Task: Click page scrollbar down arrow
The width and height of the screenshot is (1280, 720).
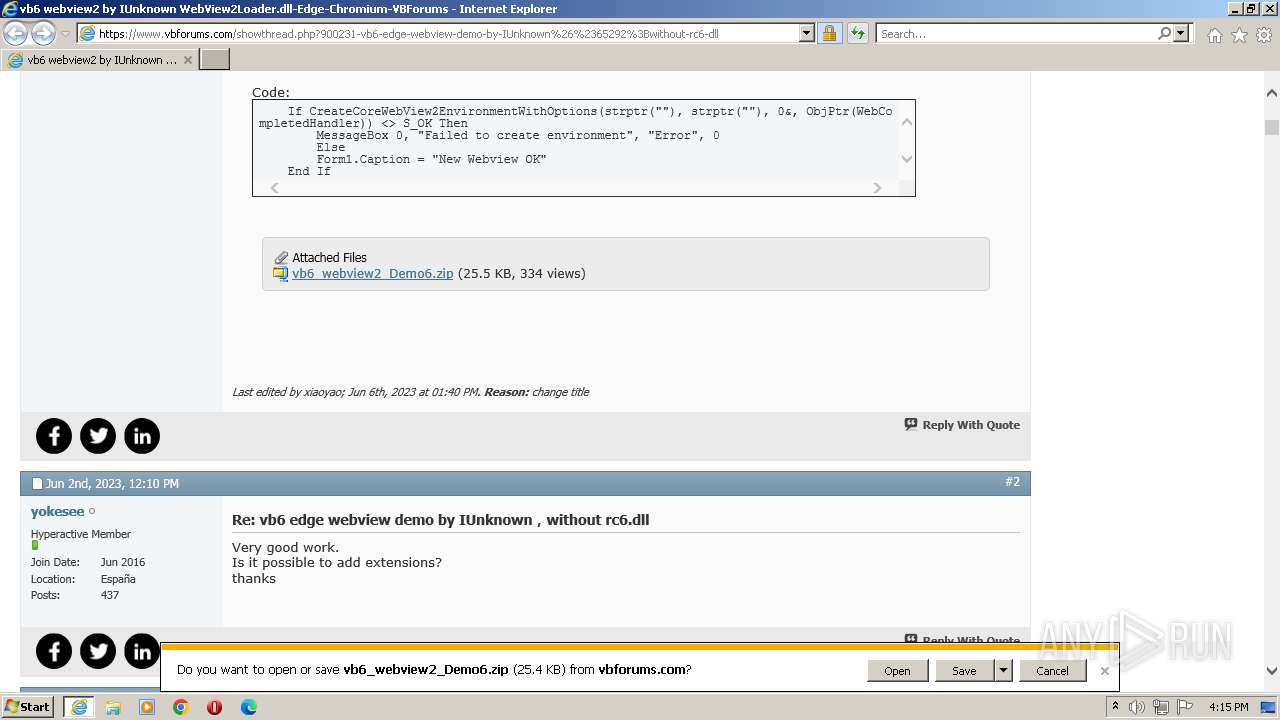Action: tap(1272, 672)
